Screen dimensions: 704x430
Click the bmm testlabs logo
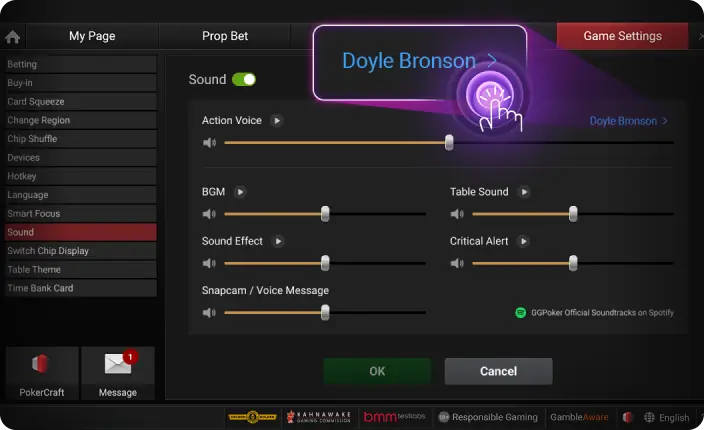click(x=394, y=417)
